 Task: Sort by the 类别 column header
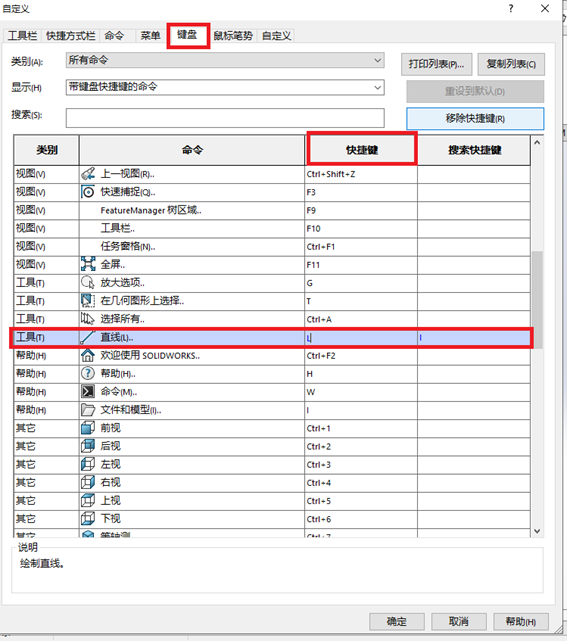click(x=46, y=150)
